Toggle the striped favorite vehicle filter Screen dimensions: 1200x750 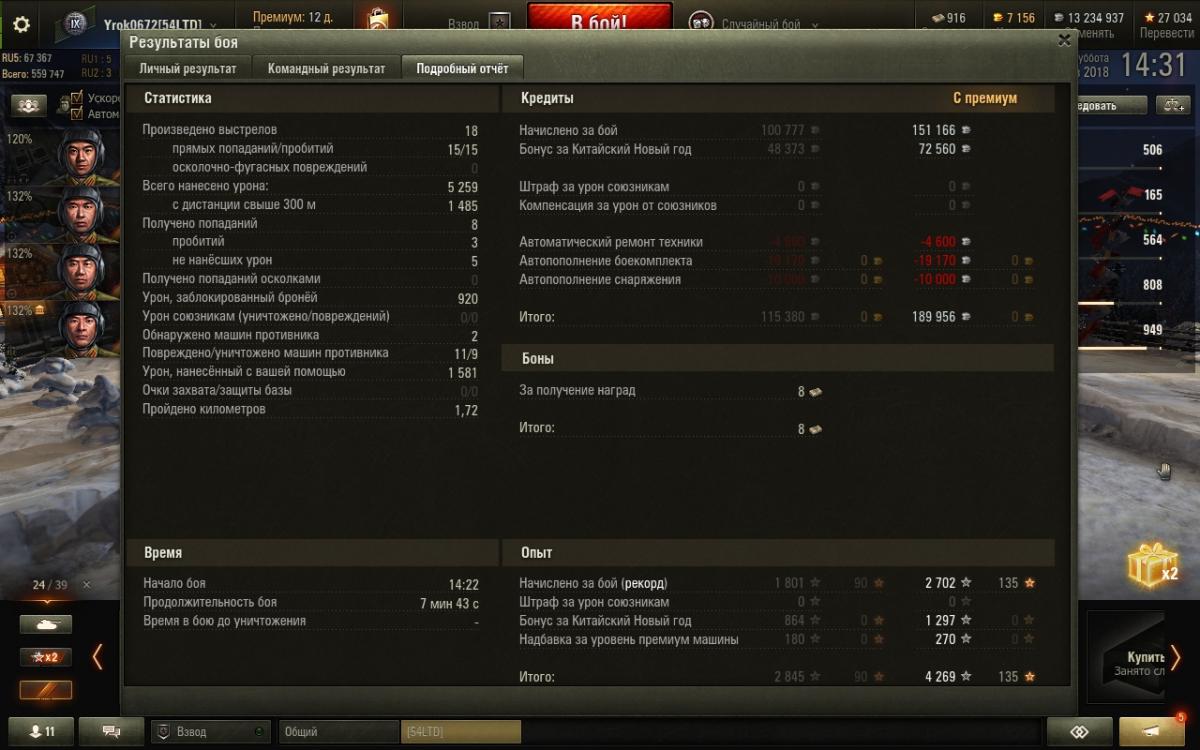coord(45,690)
